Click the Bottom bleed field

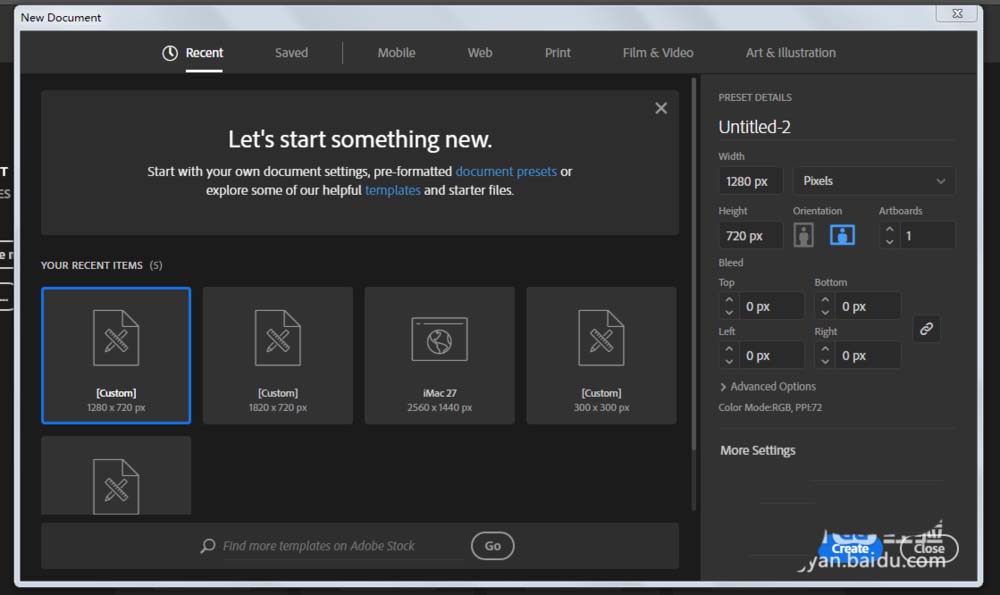[x=867, y=307]
